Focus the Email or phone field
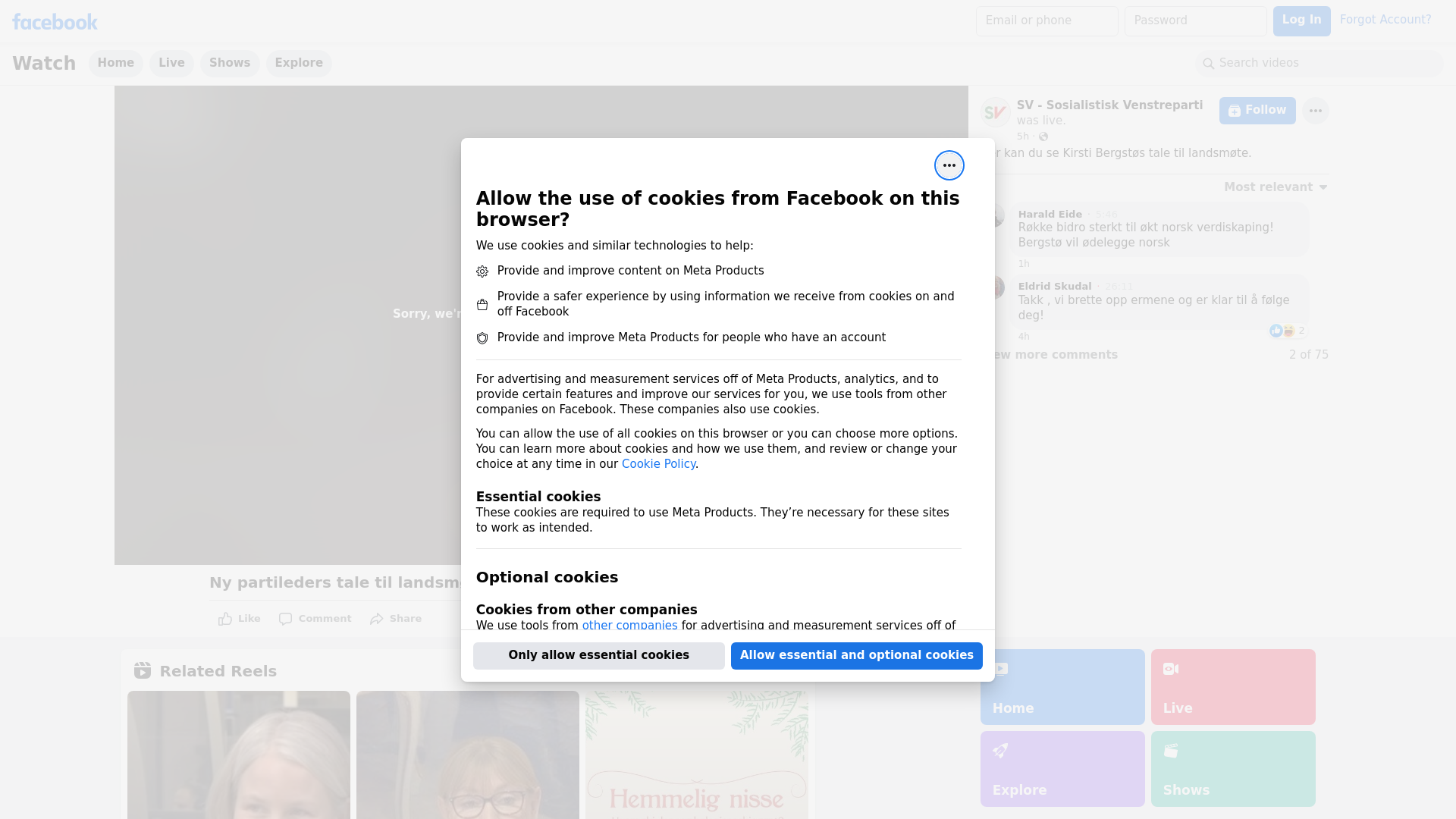 pyautogui.click(x=1046, y=20)
